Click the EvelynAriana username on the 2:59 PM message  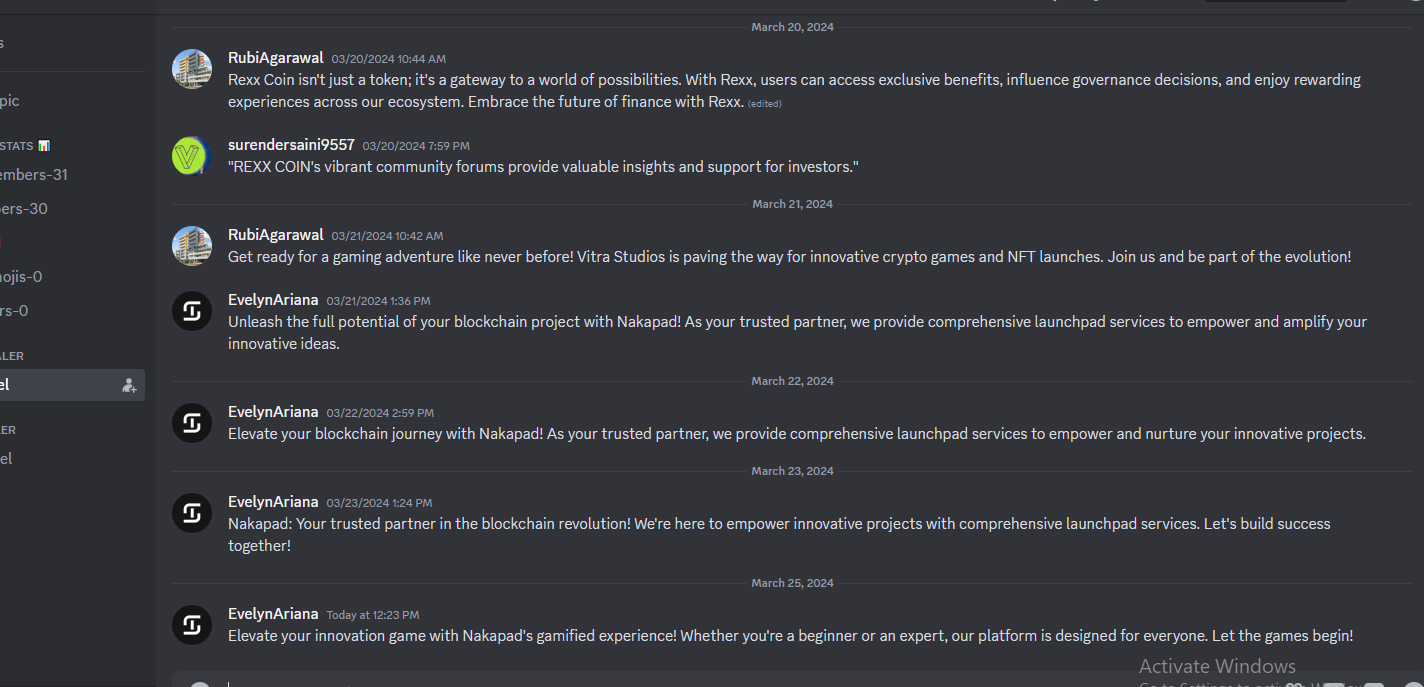coord(273,412)
